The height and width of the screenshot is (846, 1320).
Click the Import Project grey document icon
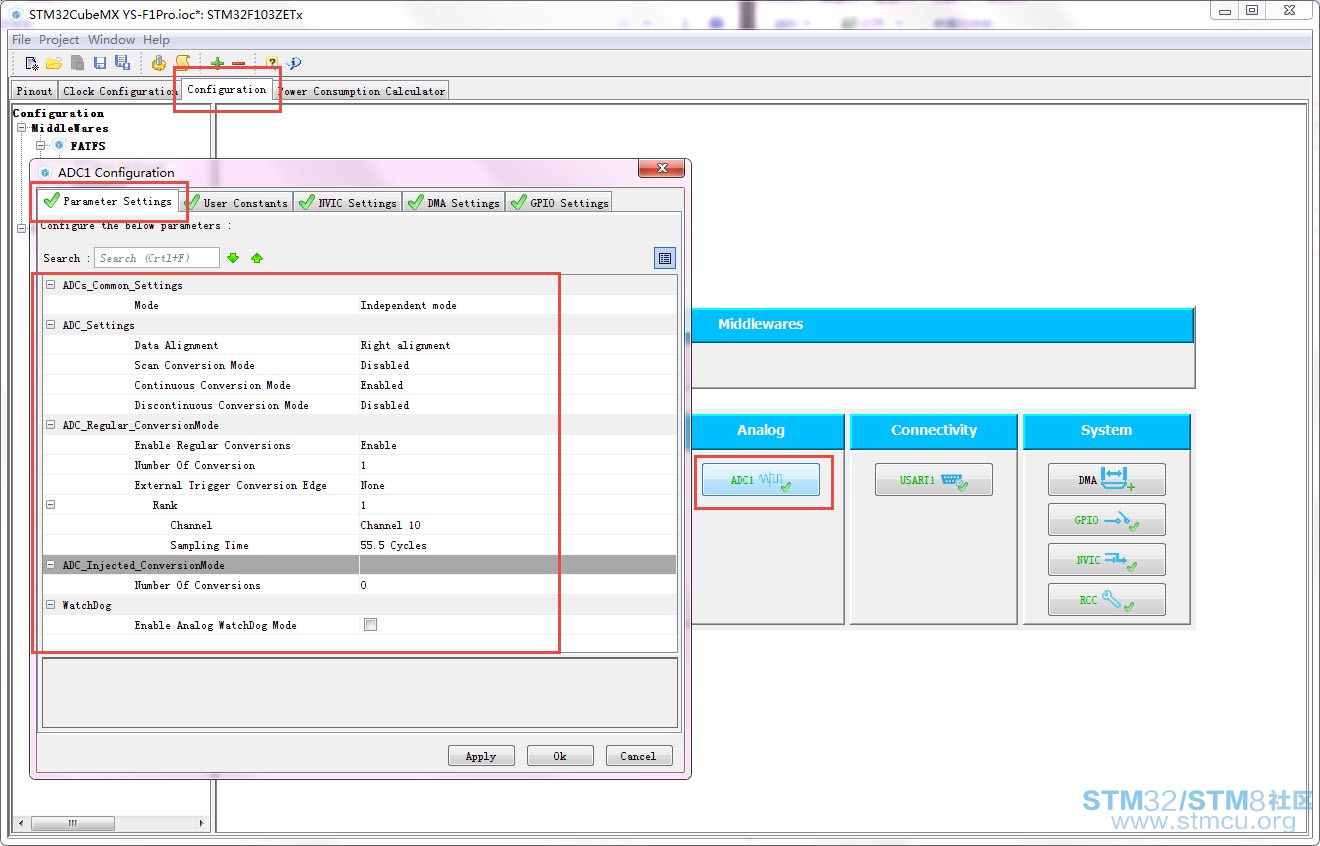tap(77, 63)
